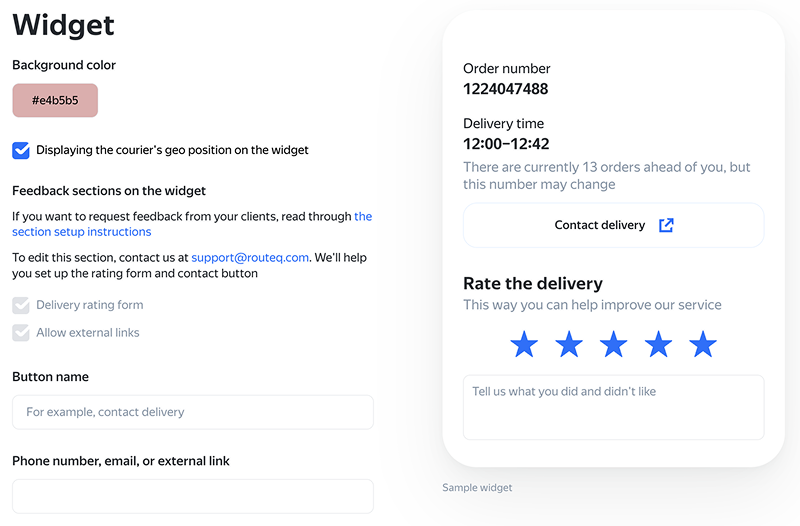Click the order number 1224047488
Viewport: 800px width, 526px height.
(505, 89)
